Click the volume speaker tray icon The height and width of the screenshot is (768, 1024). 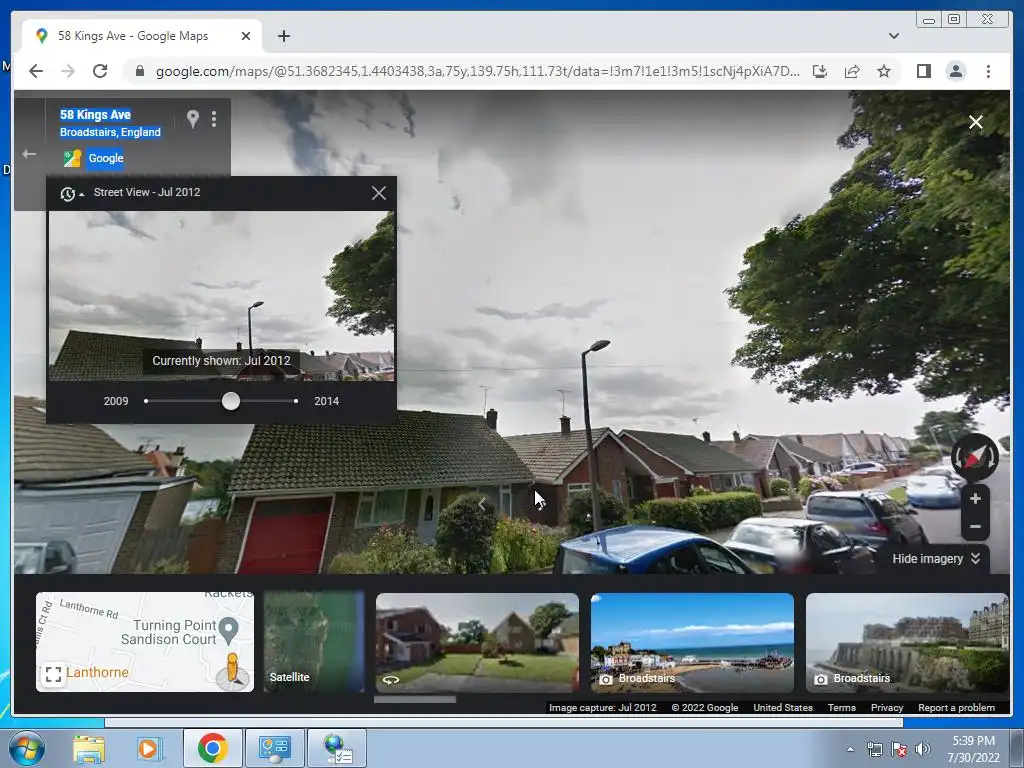923,749
